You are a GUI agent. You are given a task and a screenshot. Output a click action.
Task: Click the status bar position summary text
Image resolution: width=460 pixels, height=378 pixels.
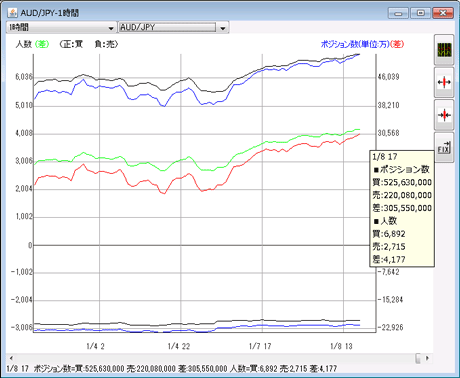tap(172, 369)
